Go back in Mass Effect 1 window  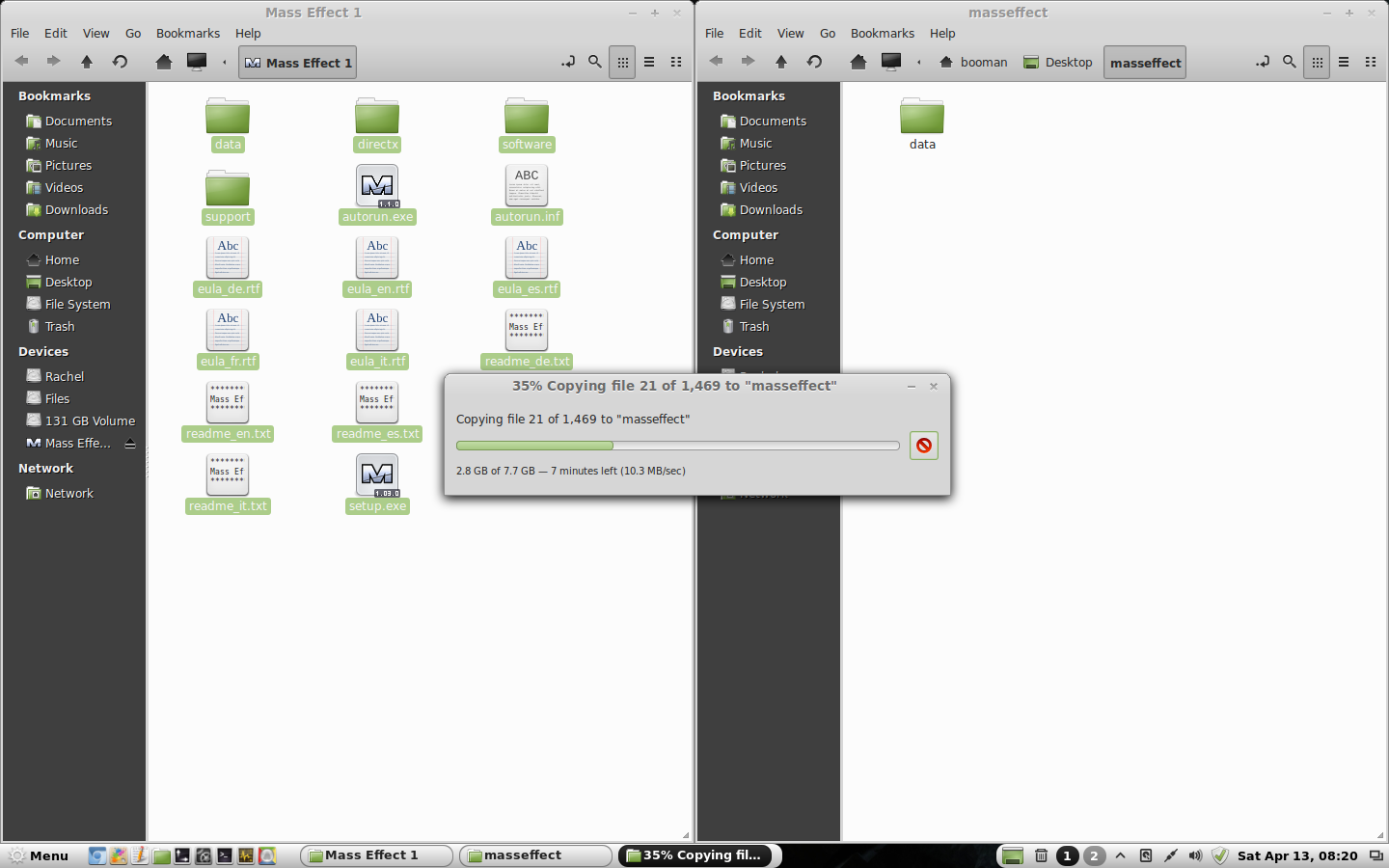coord(21,62)
